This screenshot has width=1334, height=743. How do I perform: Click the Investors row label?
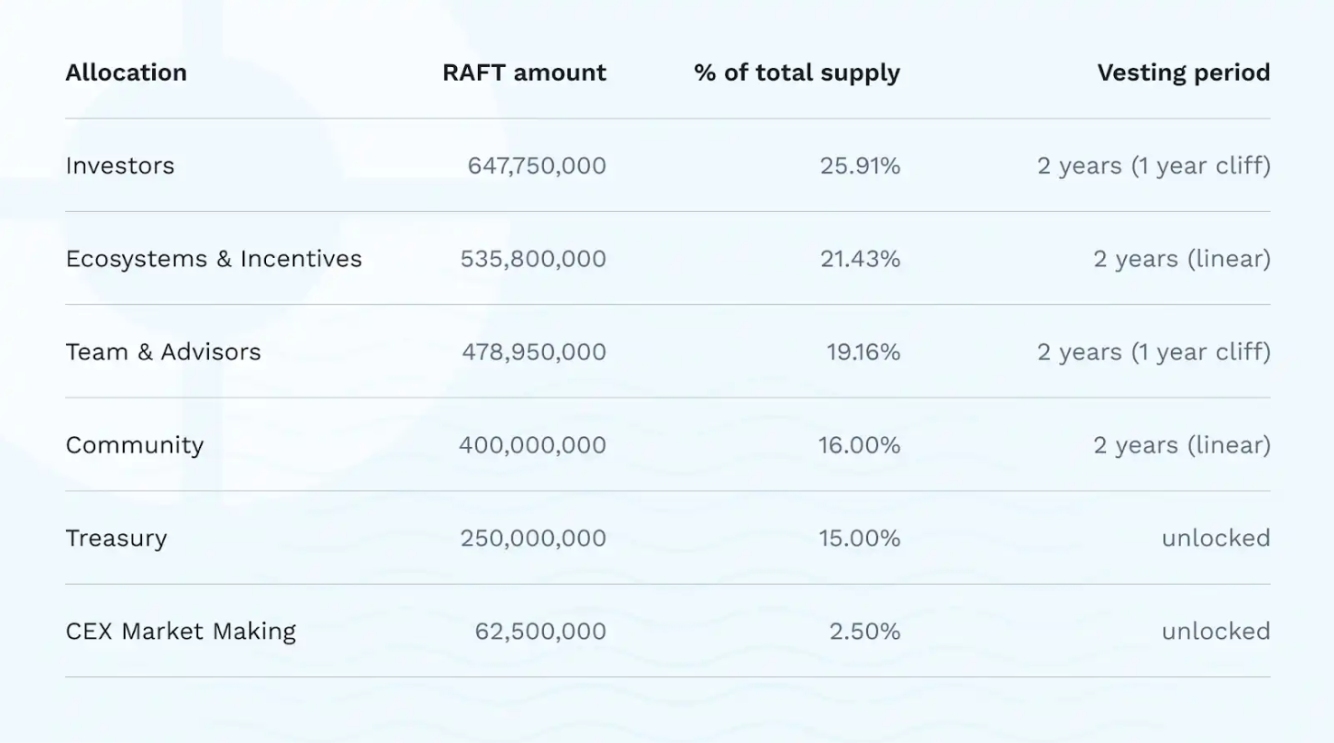tap(120, 165)
